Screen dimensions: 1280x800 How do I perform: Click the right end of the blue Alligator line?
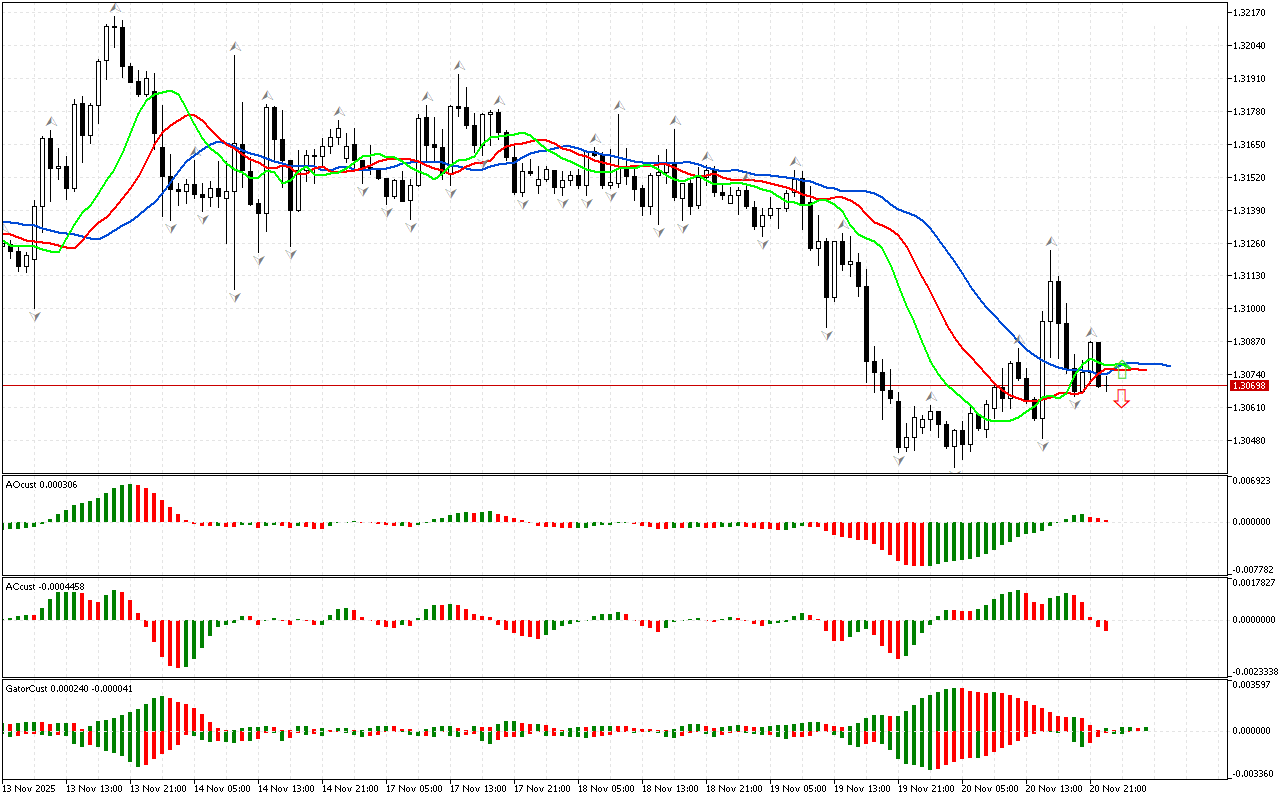[x=1168, y=365]
